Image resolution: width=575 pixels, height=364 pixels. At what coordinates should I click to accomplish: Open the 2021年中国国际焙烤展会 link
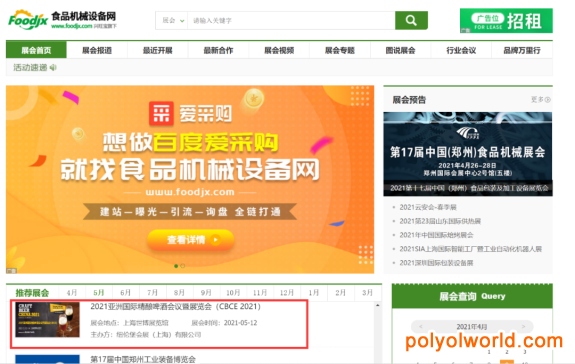point(436,235)
